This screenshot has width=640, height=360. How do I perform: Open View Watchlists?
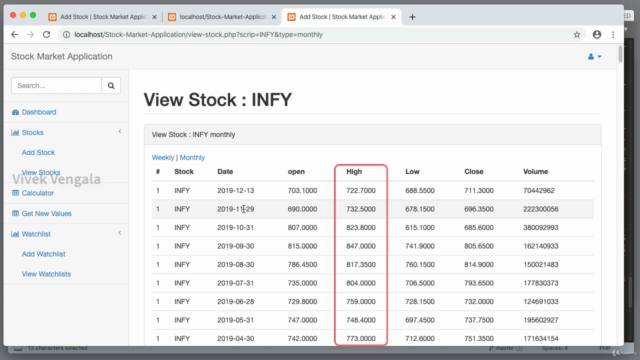click(x=46, y=274)
